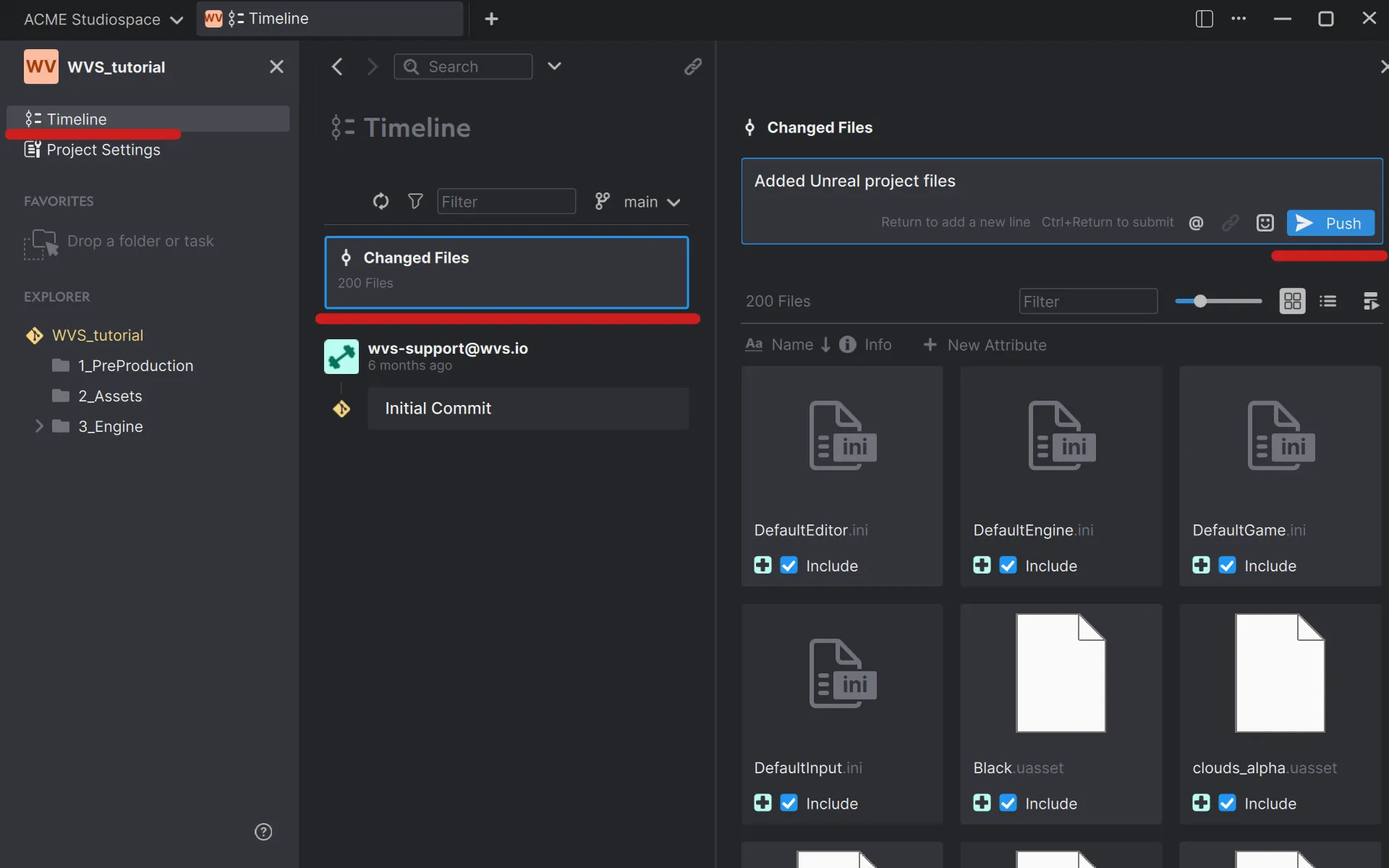Open the ACME Studiospace menu

click(102, 20)
